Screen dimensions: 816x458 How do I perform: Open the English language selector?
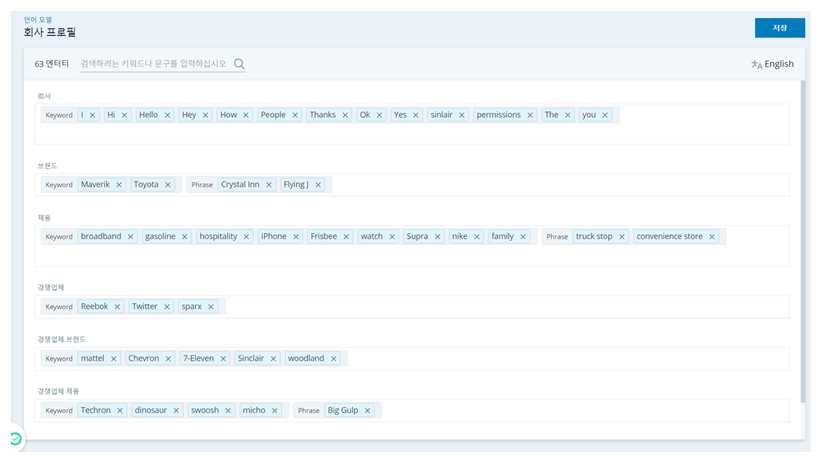772,64
